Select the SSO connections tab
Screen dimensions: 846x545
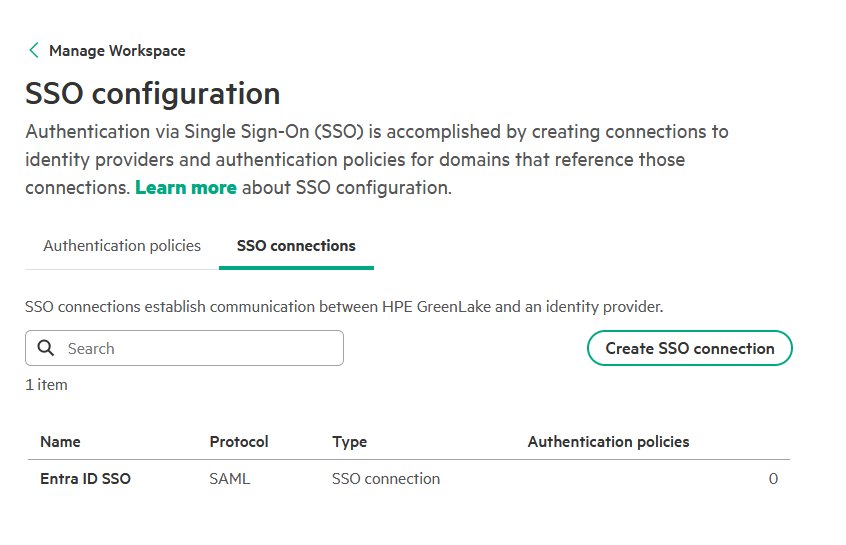click(296, 246)
